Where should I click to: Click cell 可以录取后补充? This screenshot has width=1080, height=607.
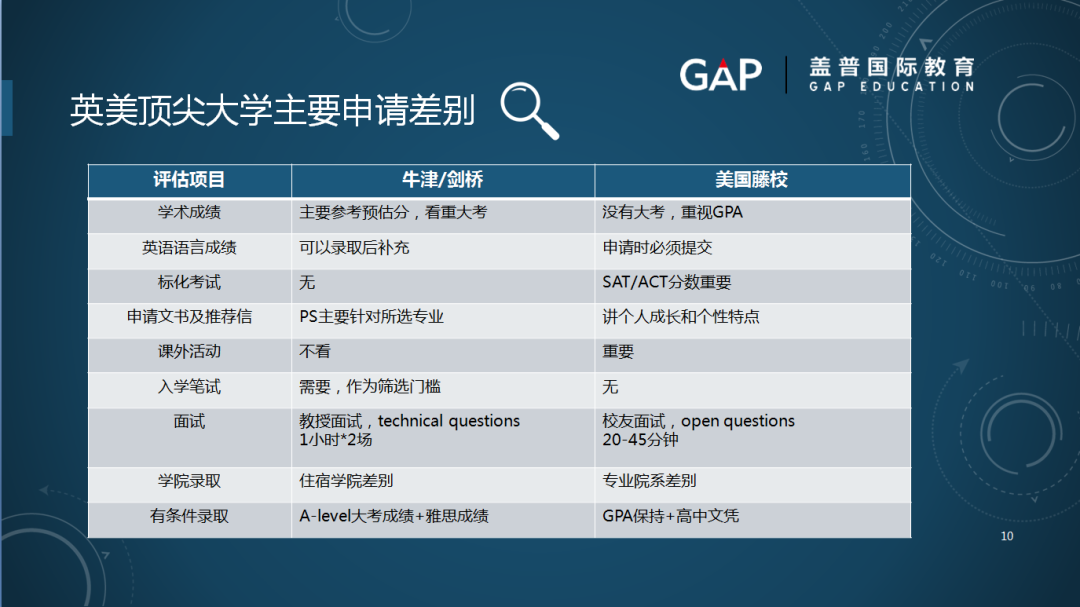point(443,251)
